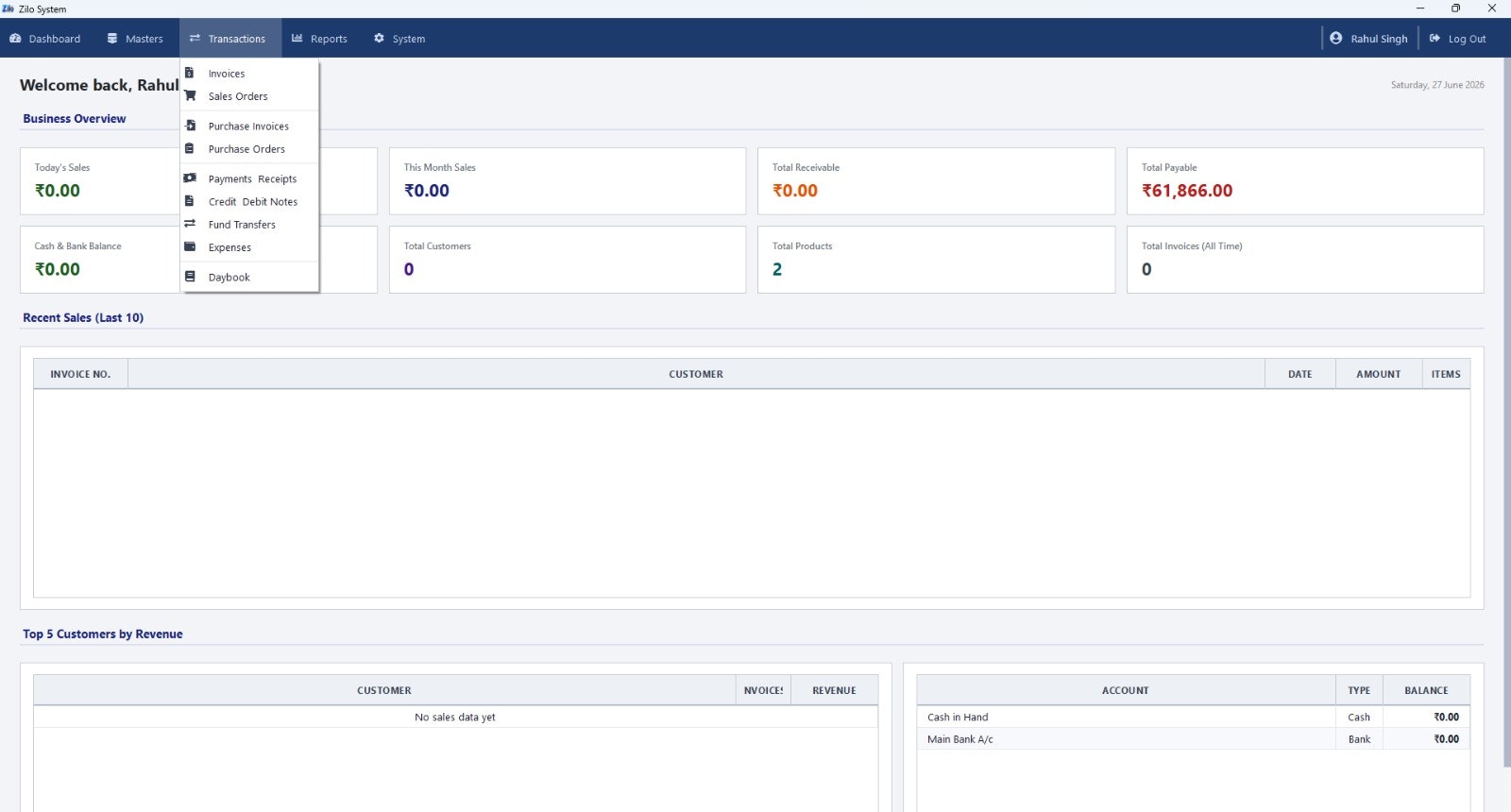1511x812 pixels.
Task: Click the ₹61,866.00 payable amount
Action: (x=1187, y=190)
